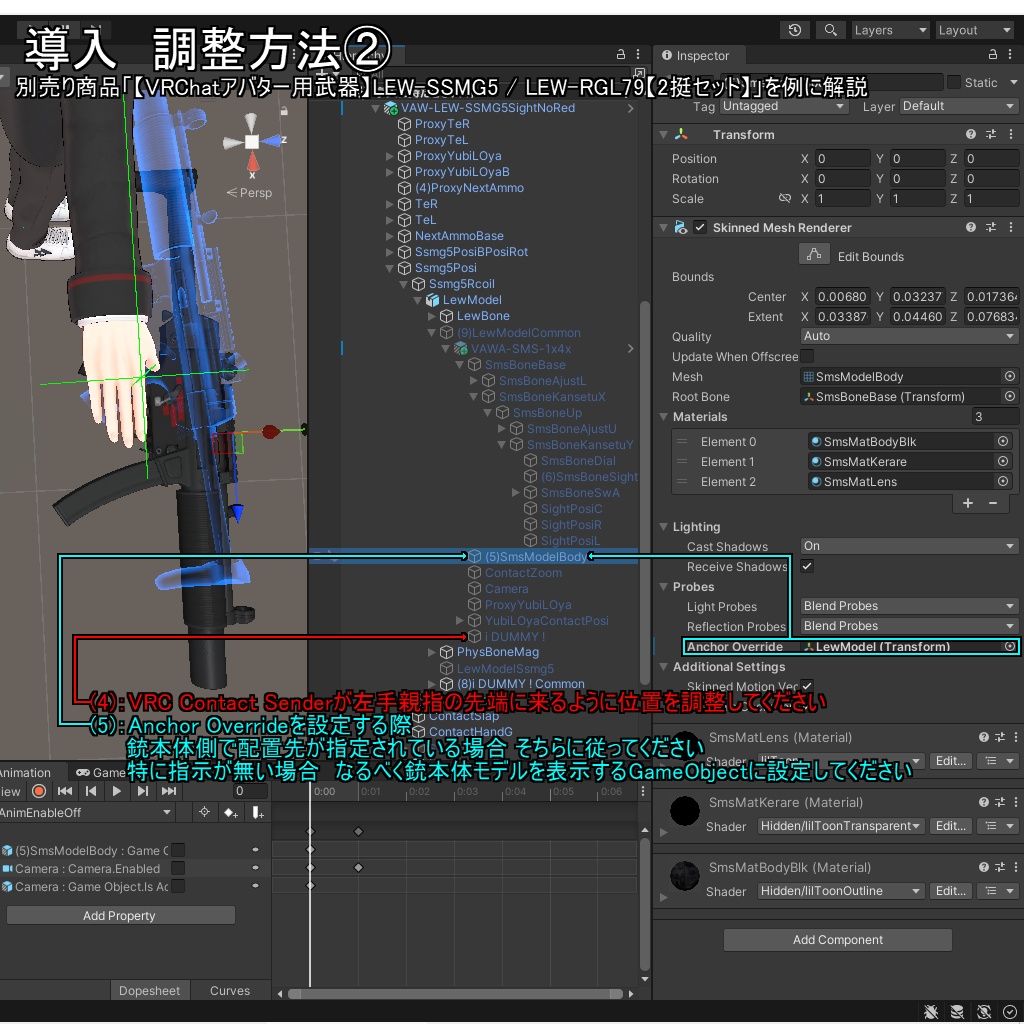The image size is (1024, 1024).
Task: Open the AnimEnableOff clip dropdown
Action: (85, 812)
